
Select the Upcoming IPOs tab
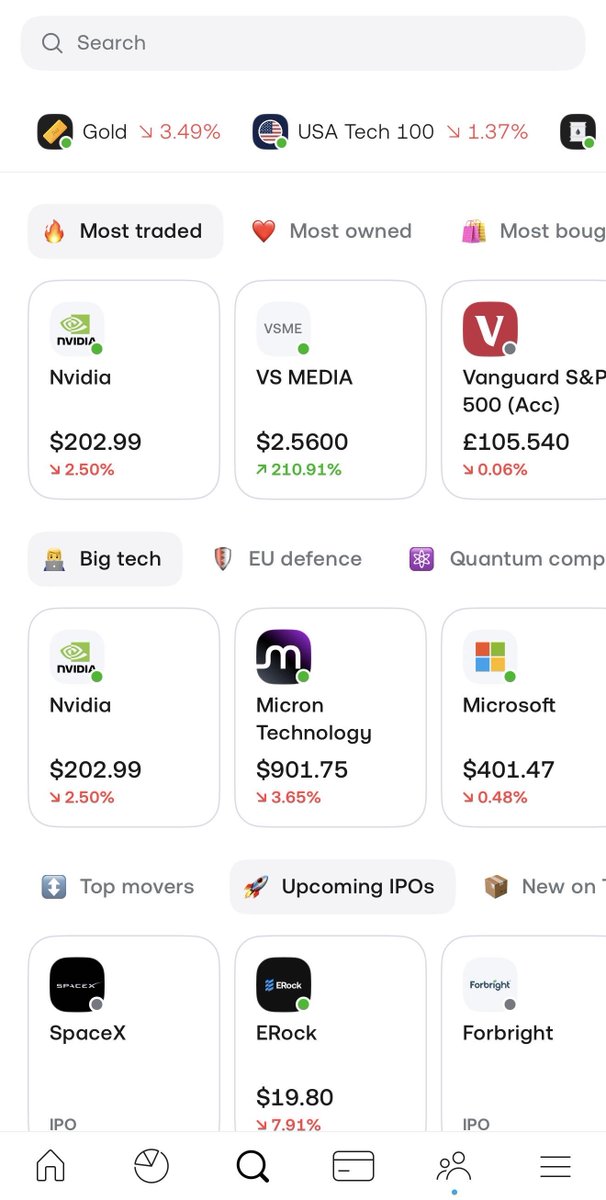[x=342, y=887]
